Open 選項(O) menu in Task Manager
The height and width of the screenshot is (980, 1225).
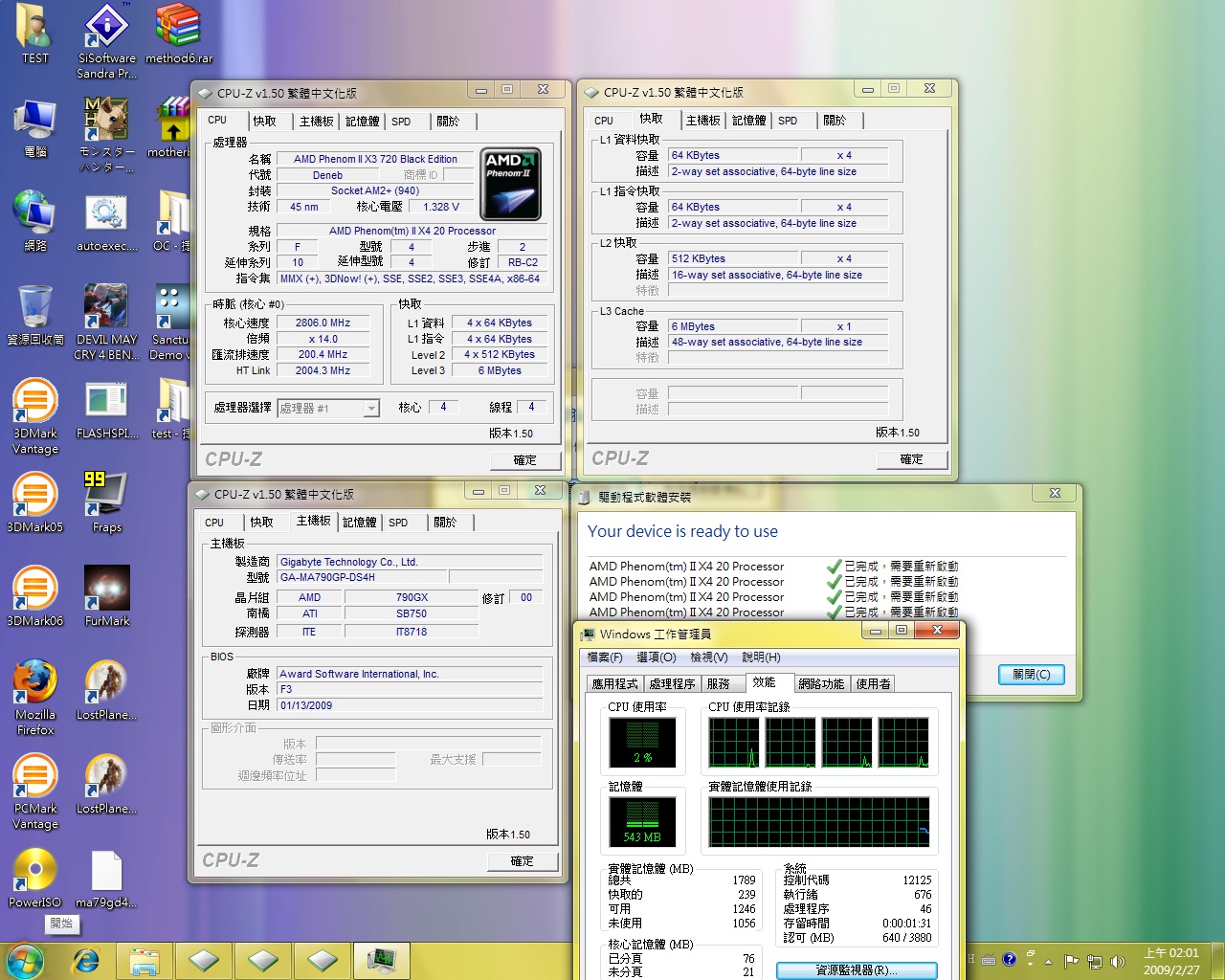point(657,657)
